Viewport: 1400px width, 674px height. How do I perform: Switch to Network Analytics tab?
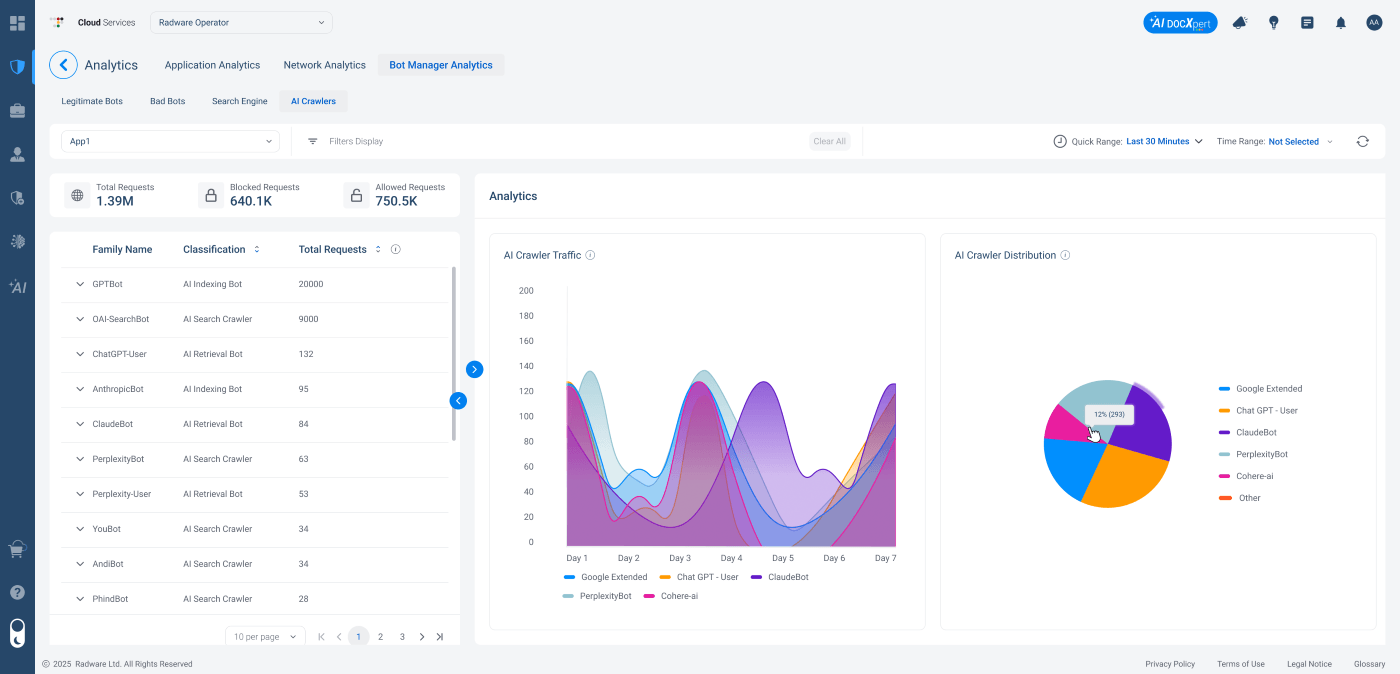[324, 65]
